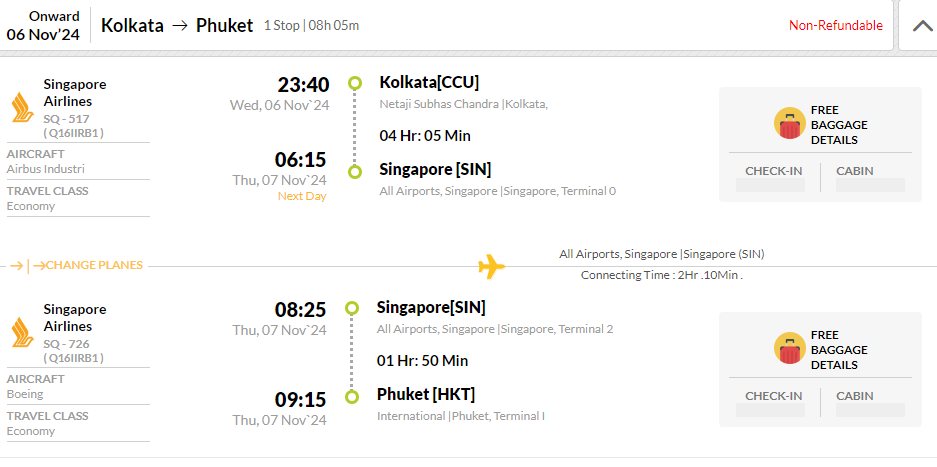Image resolution: width=937 pixels, height=467 pixels.
Task: Click the Singapore departure dot at 08:25
Action: pyautogui.click(x=353, y=309)
